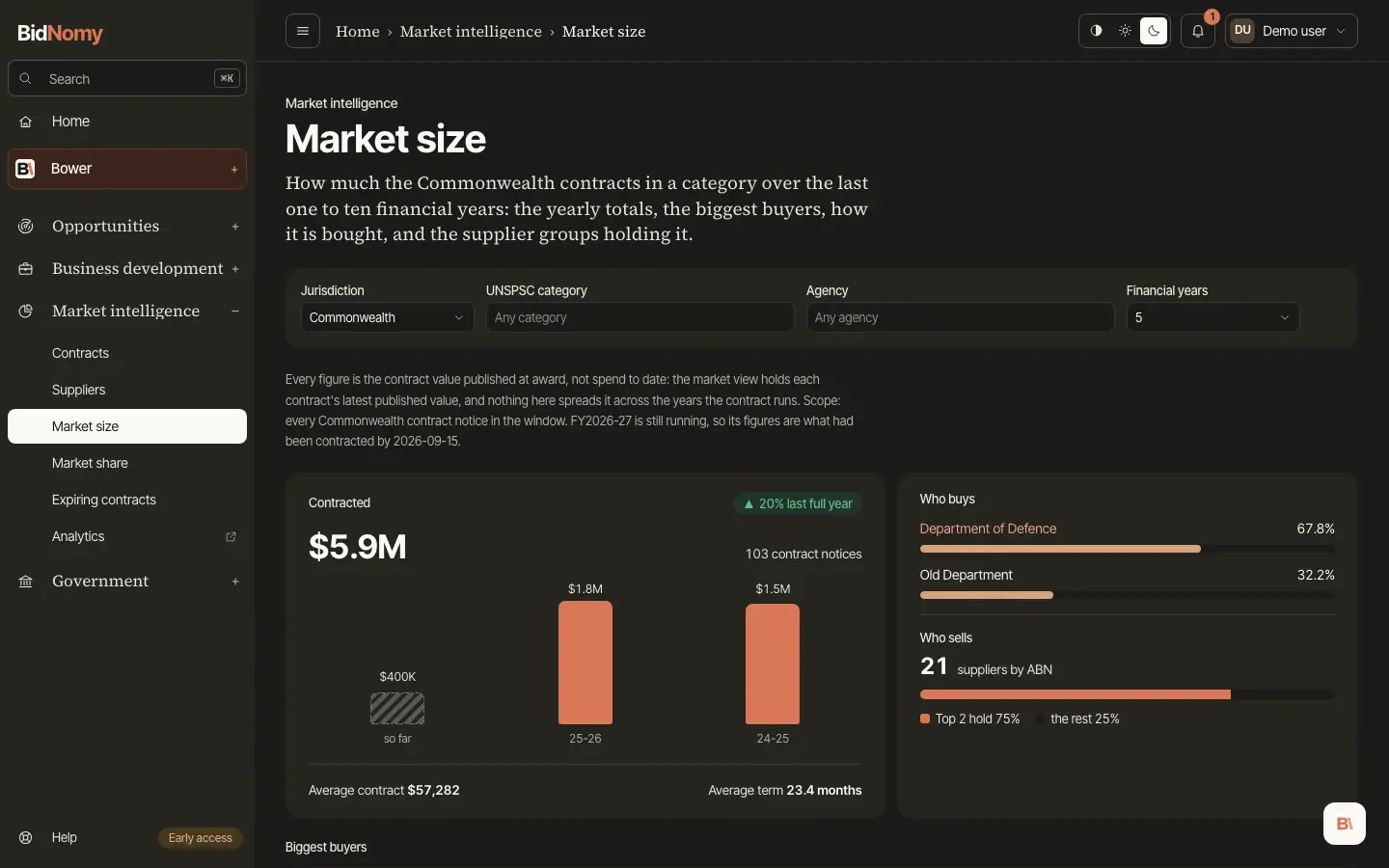The image size is (1389, 868).
Task: Focus the sidebar Search field
Action: coord(127,79)
